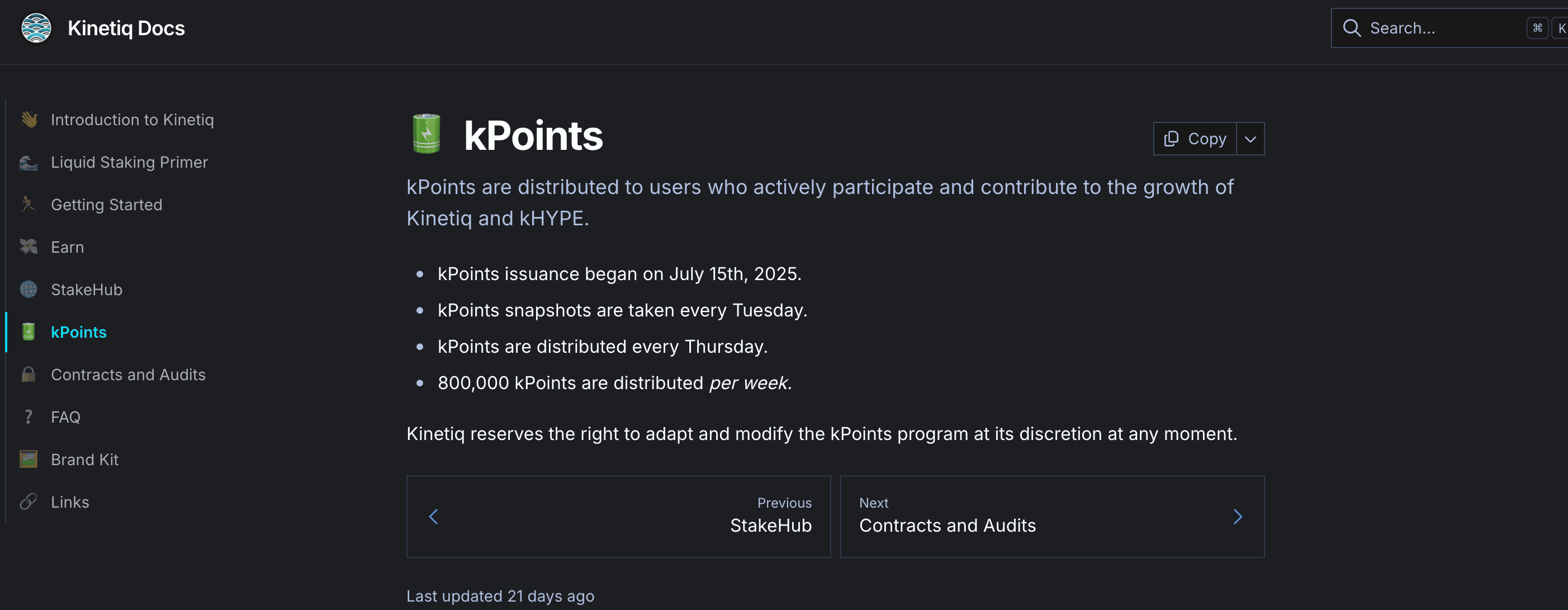Click the picture icon beside Brand Kit
The height and width of the screenshot is (610, 1568).
[29, 459]
